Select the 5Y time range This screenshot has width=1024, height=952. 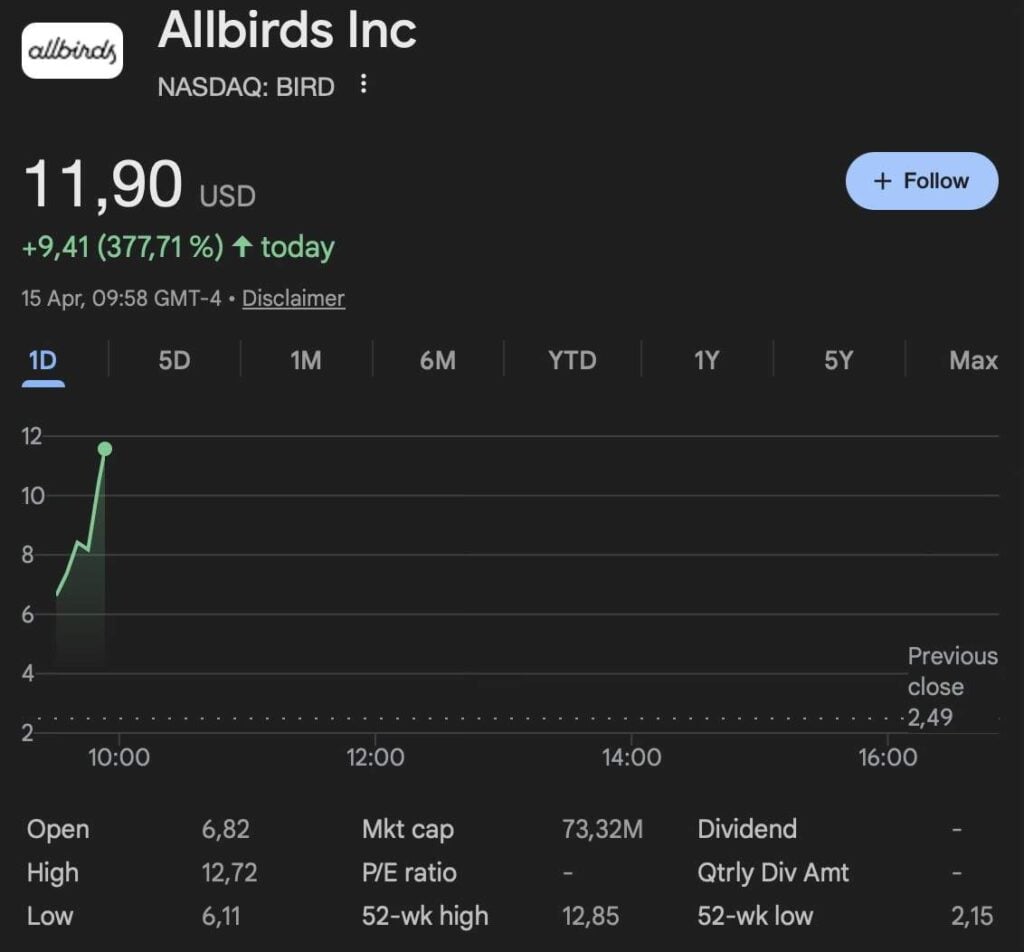coord(838,360)
